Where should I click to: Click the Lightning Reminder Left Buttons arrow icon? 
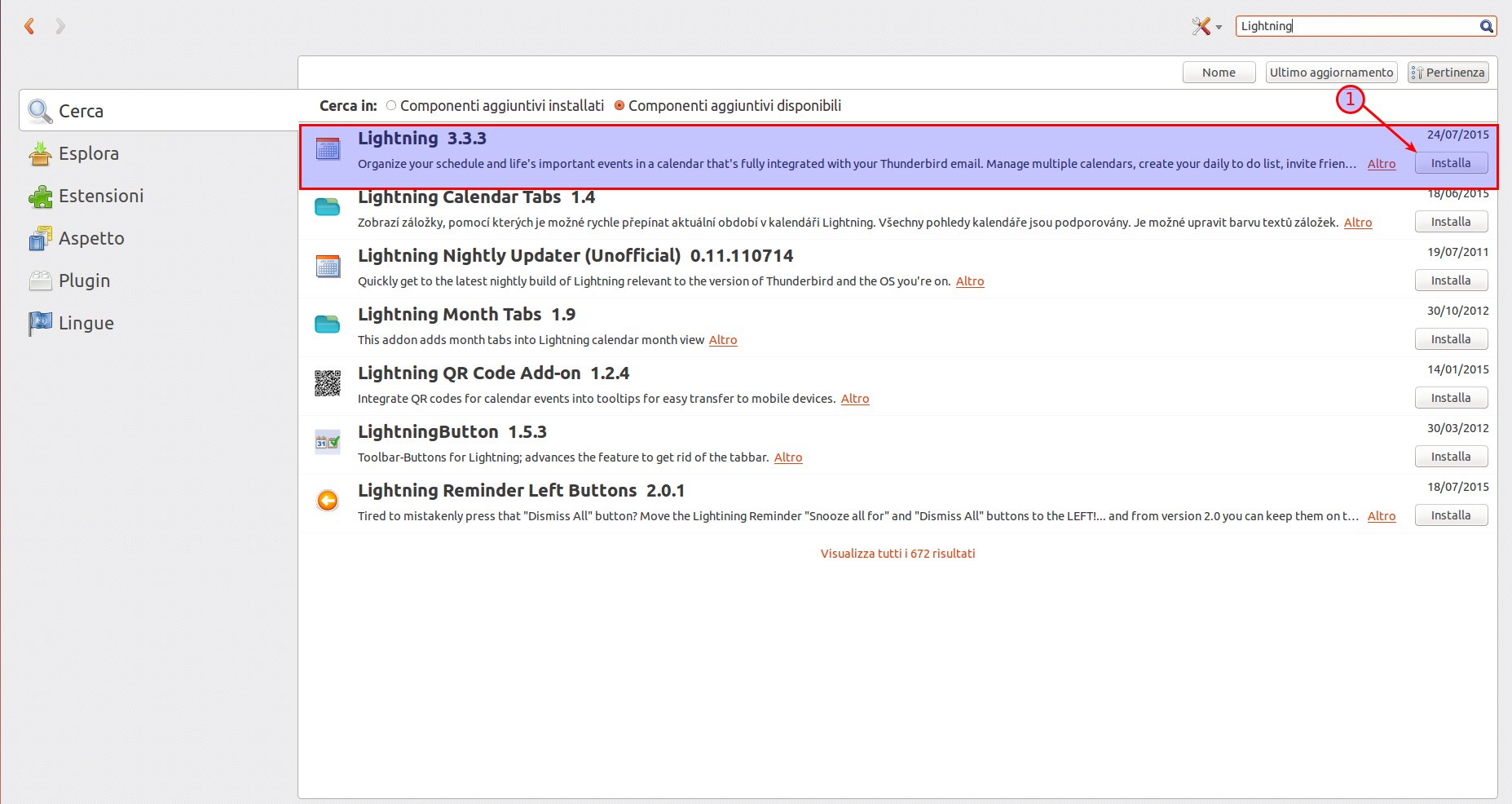point(328,501)
